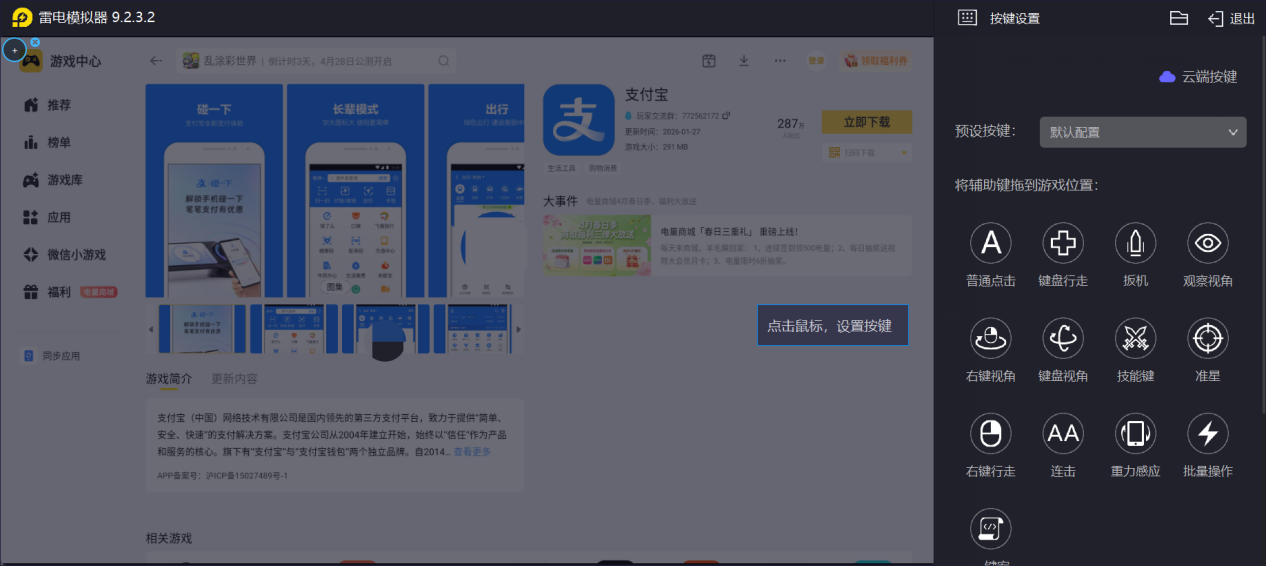Open the 福利 gift sidebar item

pyautogui.click(x=70, y=292)
